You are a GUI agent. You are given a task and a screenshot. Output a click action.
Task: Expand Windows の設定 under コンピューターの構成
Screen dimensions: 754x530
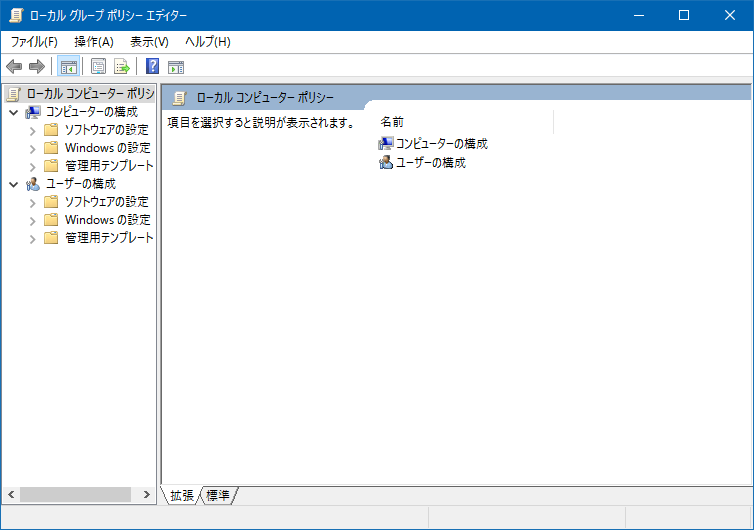point(32,149)
